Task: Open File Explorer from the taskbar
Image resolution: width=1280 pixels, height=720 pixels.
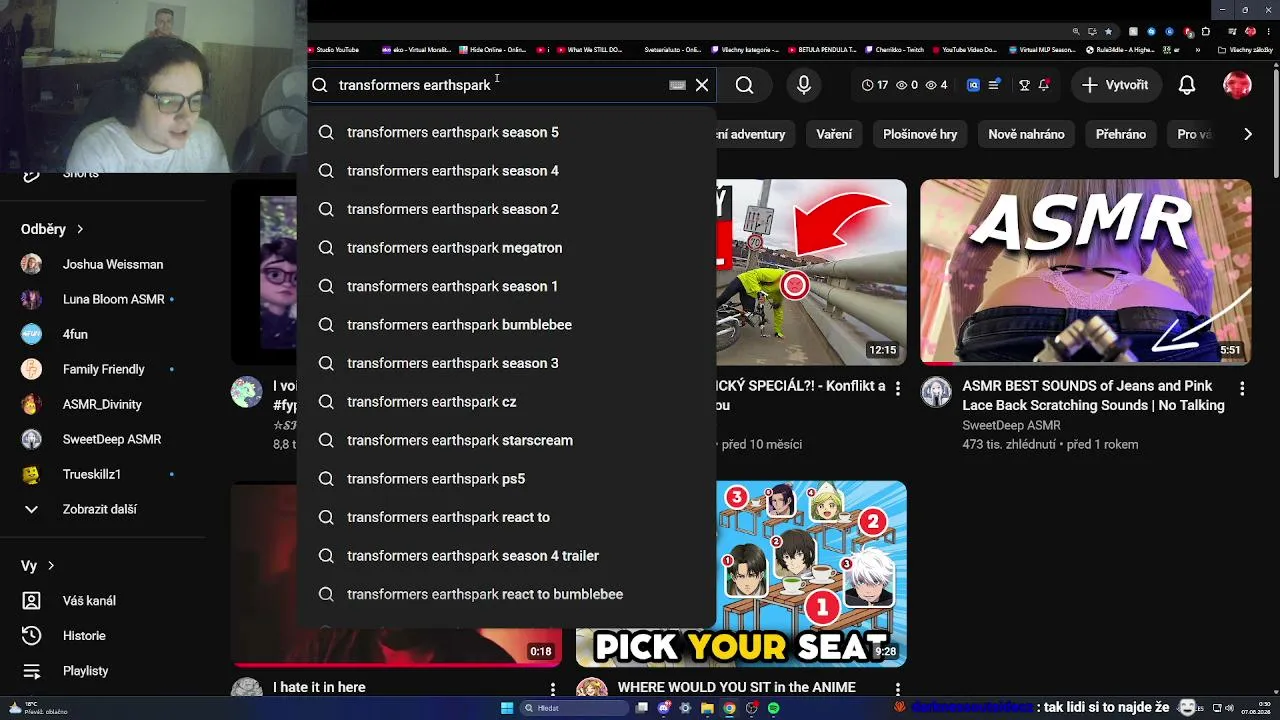Action: click(707, 708)
